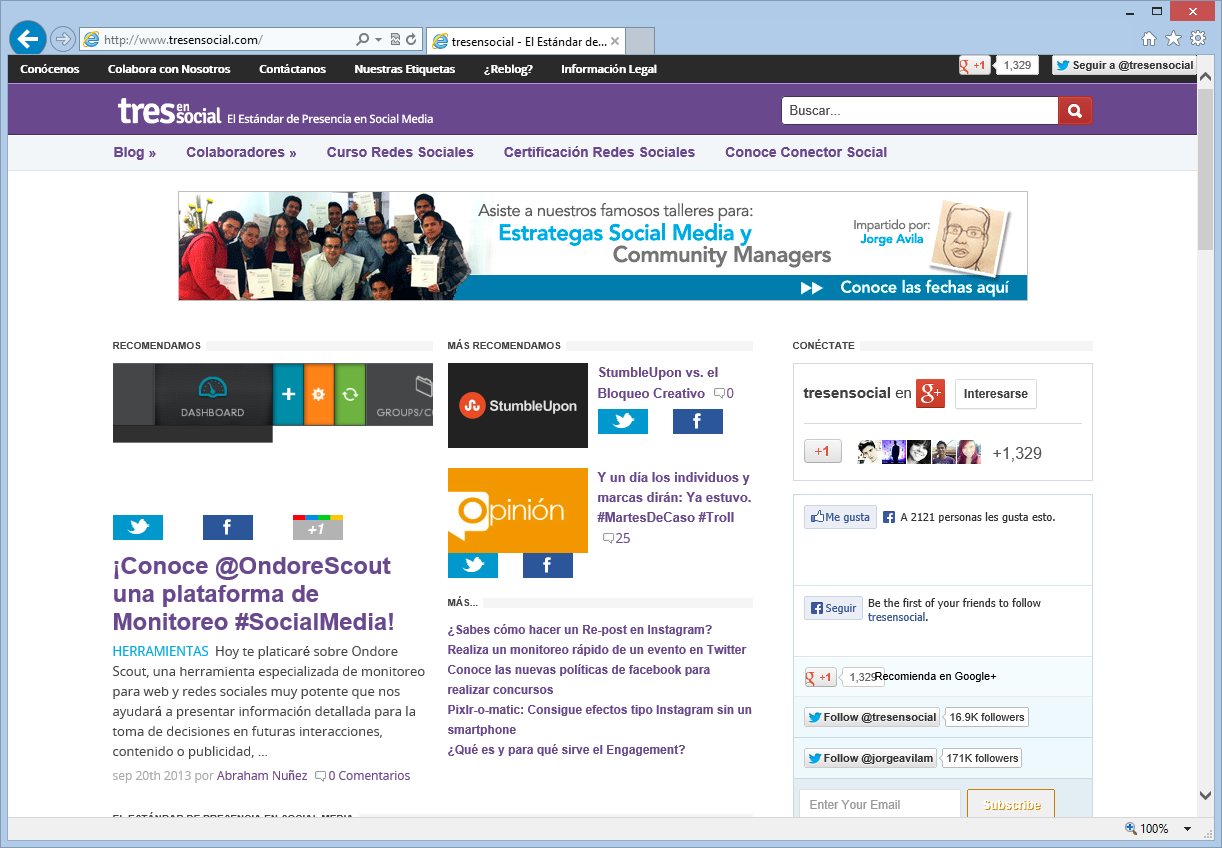
Task: Select the tresensocial browser tab
Action: (x=525, y=42)
